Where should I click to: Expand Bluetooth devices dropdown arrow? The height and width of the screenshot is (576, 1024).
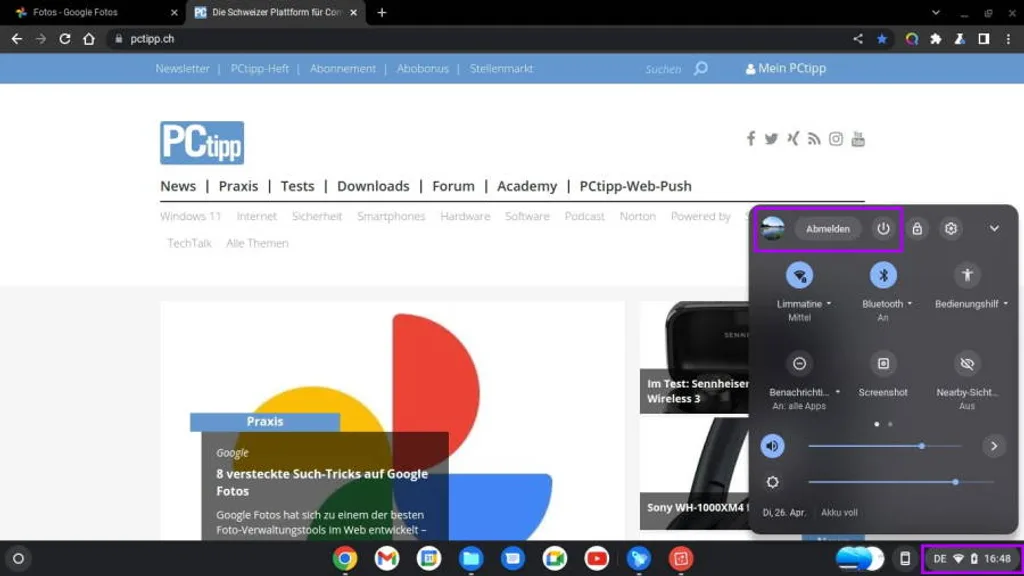coord(910,304)
